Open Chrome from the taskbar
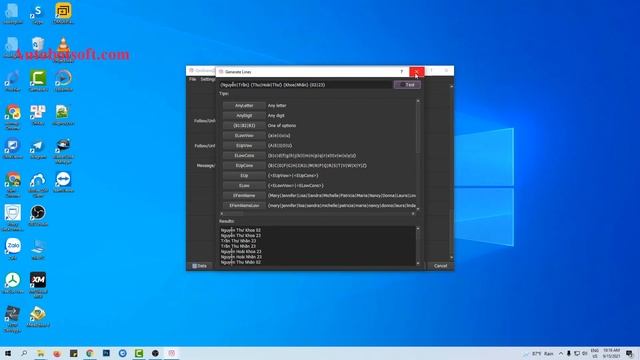The height and width of the screenshot is (360, 640). point(90,353)
